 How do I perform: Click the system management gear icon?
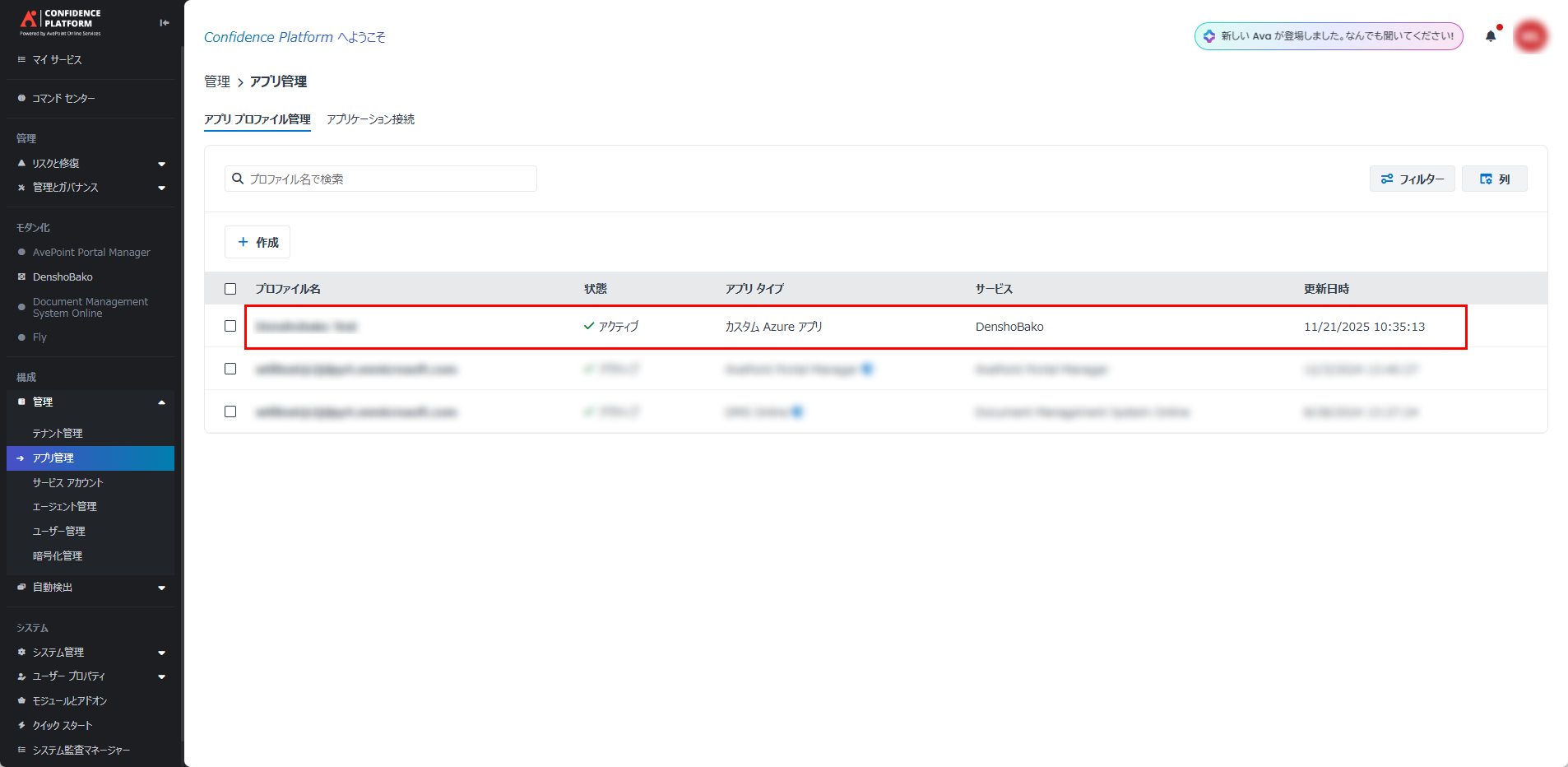pos(21,652)
